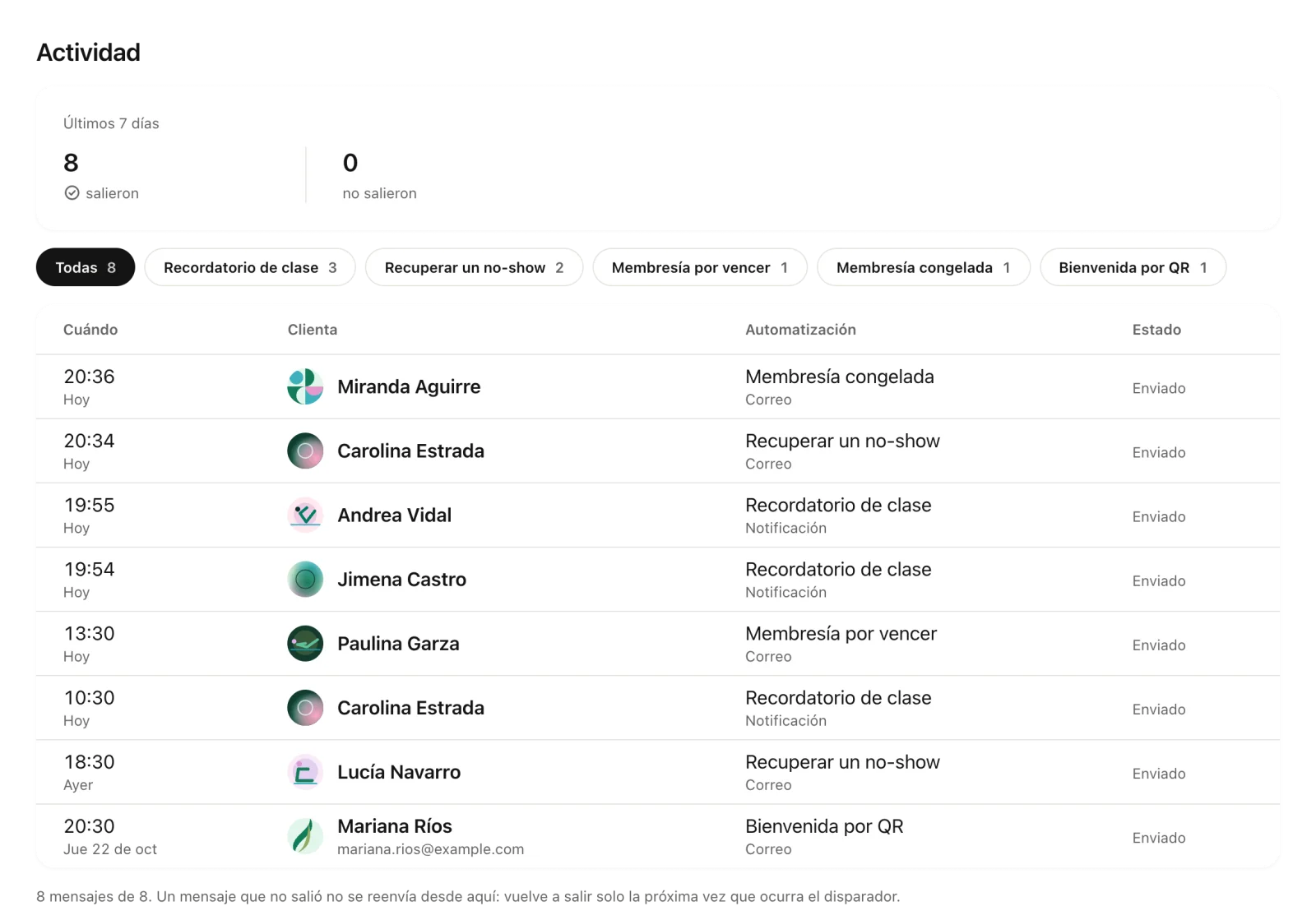Filter by Membresía por vencer
Viewport: 1316px width, 906px height.
point(700,267)
